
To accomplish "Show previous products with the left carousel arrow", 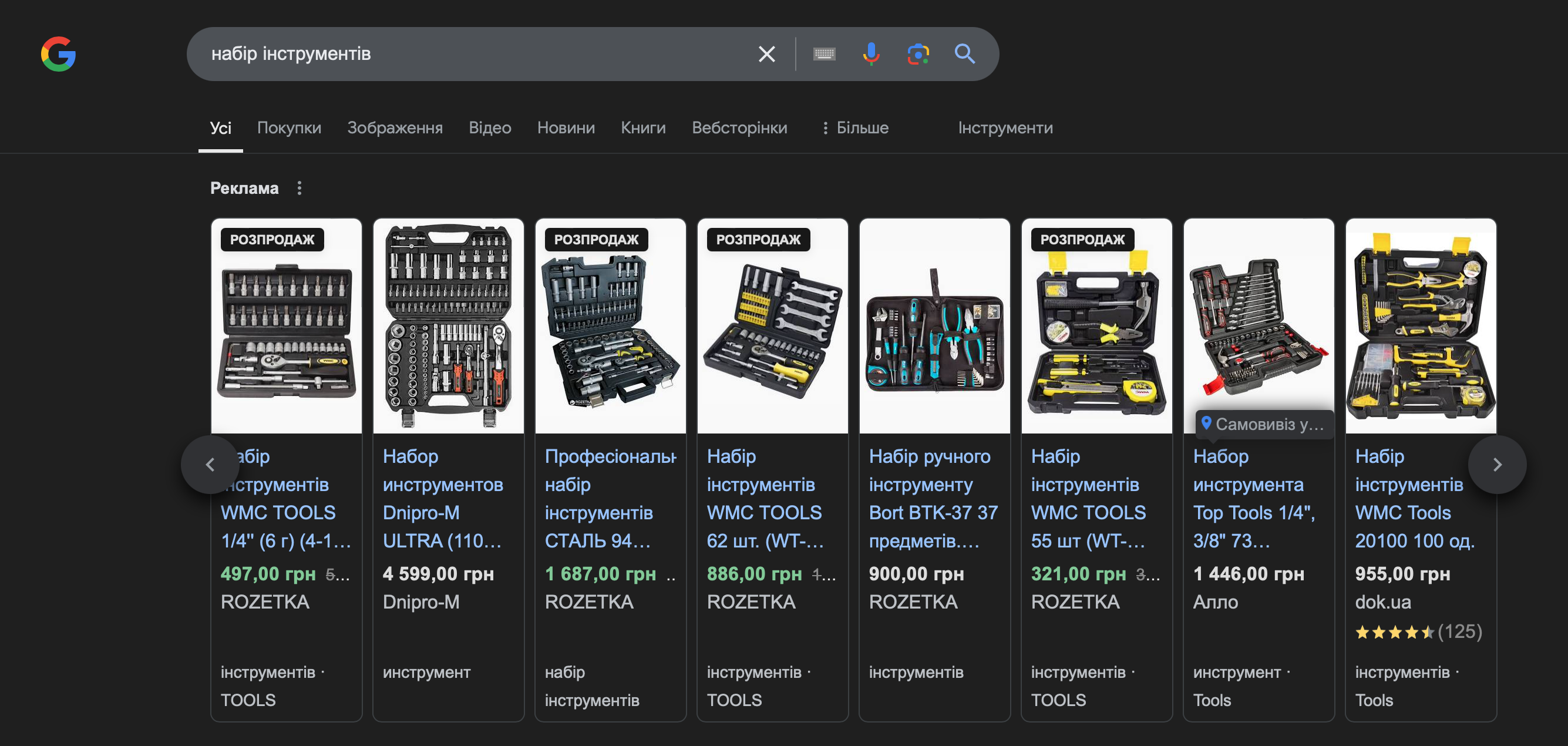I will (x=210, y=465).
